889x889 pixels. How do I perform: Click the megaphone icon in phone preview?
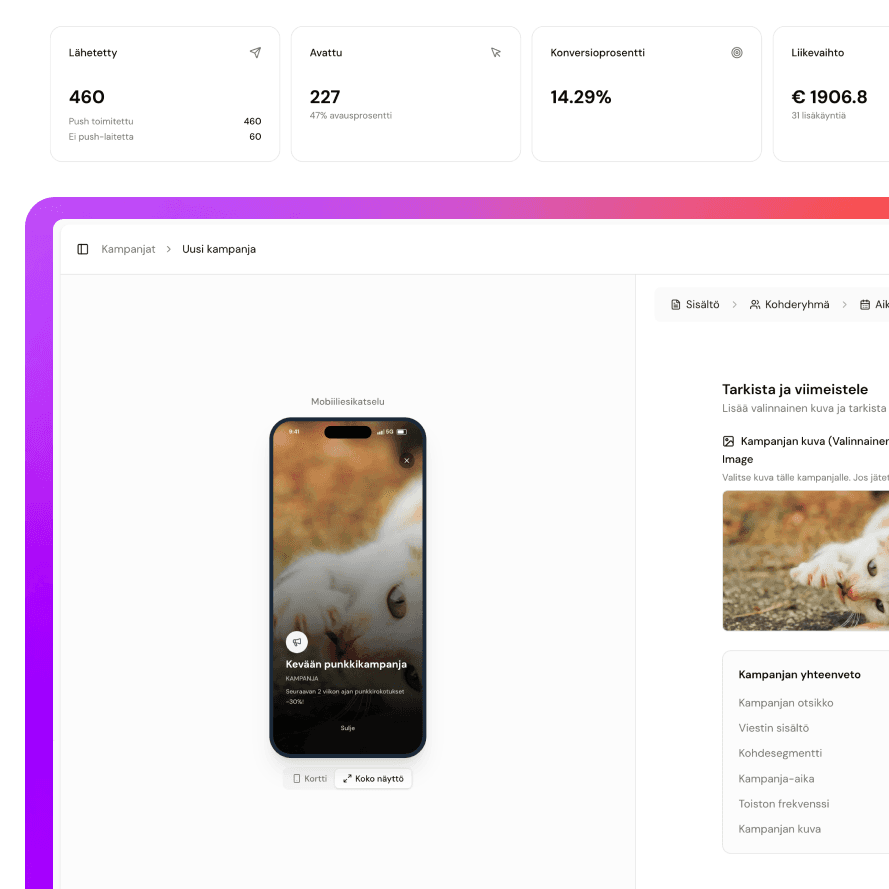click(297, 642)
